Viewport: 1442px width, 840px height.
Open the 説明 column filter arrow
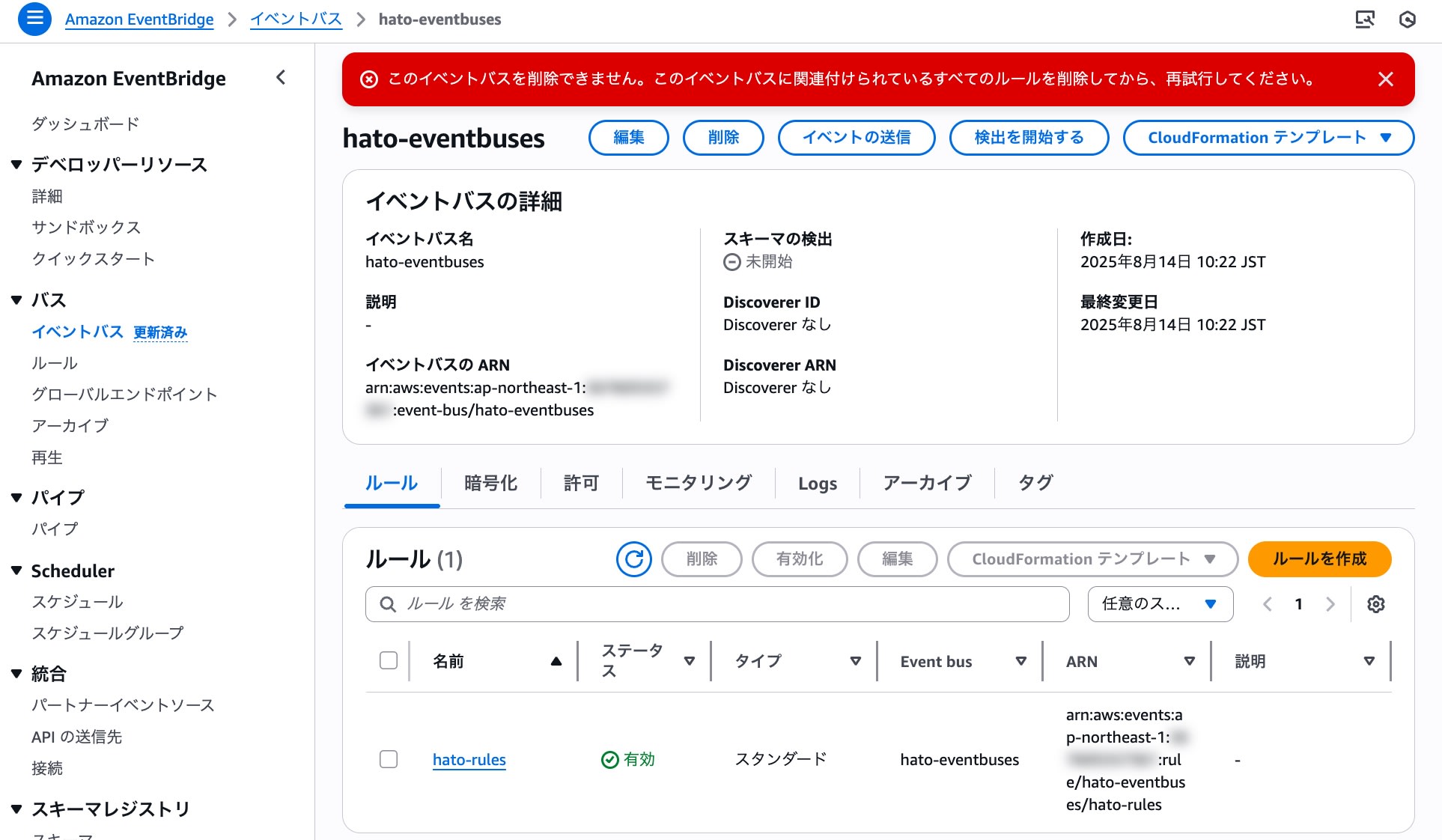coord(1369,661)
